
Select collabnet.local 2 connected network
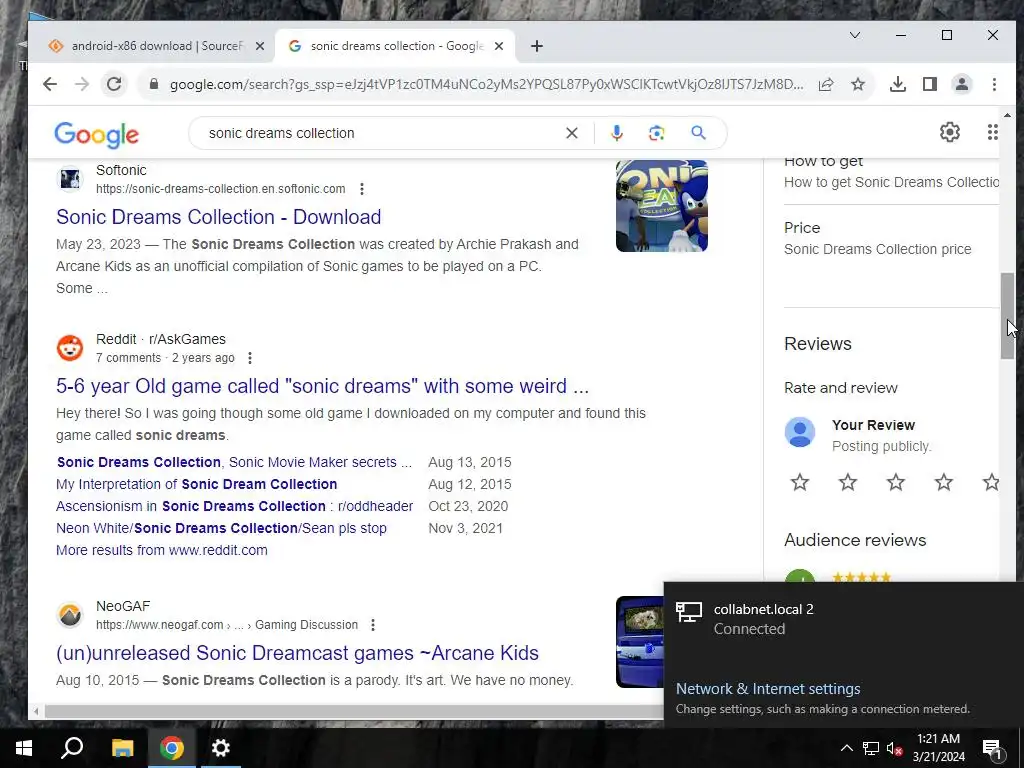pos(843,619)
